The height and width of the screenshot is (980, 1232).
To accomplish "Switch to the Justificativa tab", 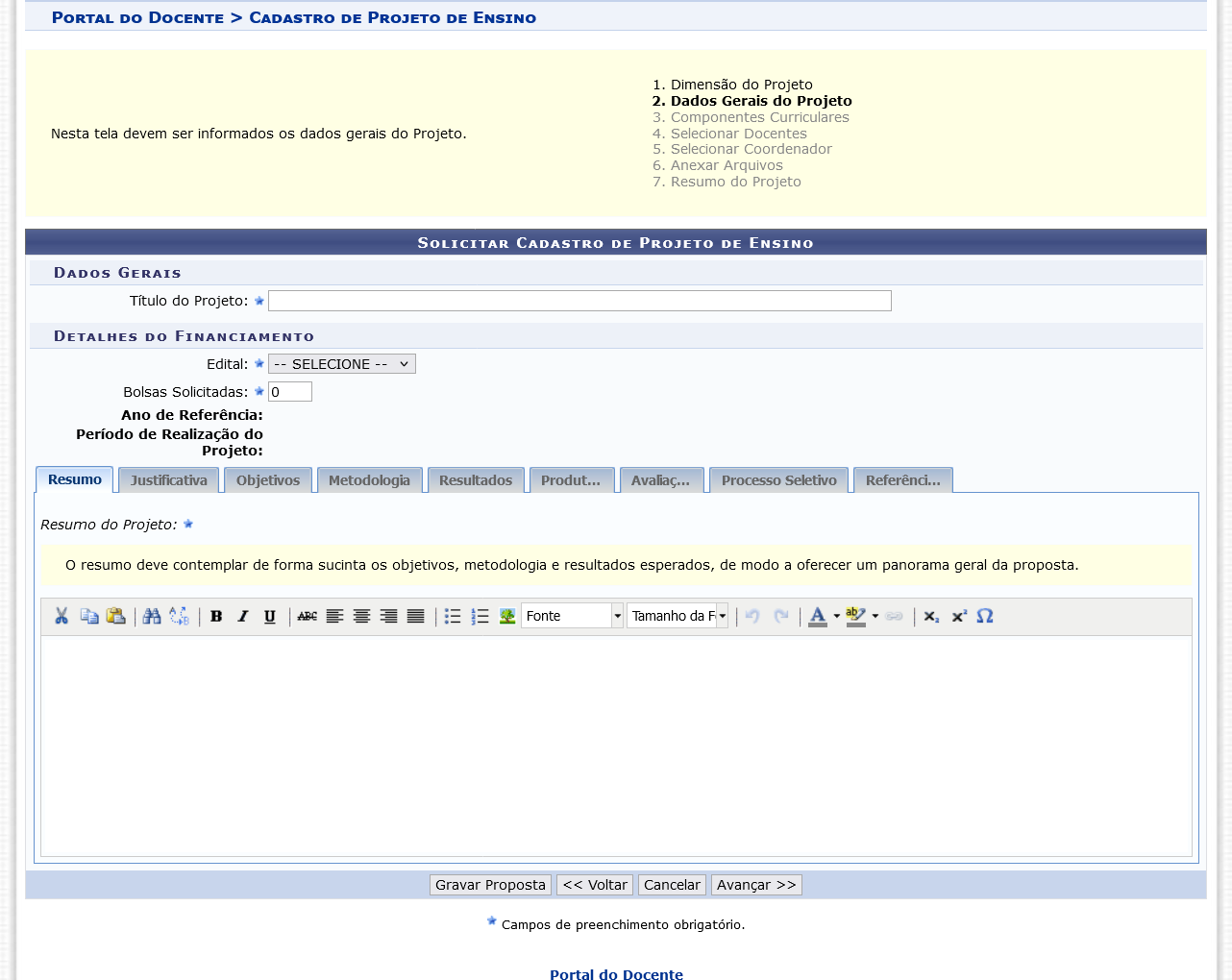I will pos(169,480).
